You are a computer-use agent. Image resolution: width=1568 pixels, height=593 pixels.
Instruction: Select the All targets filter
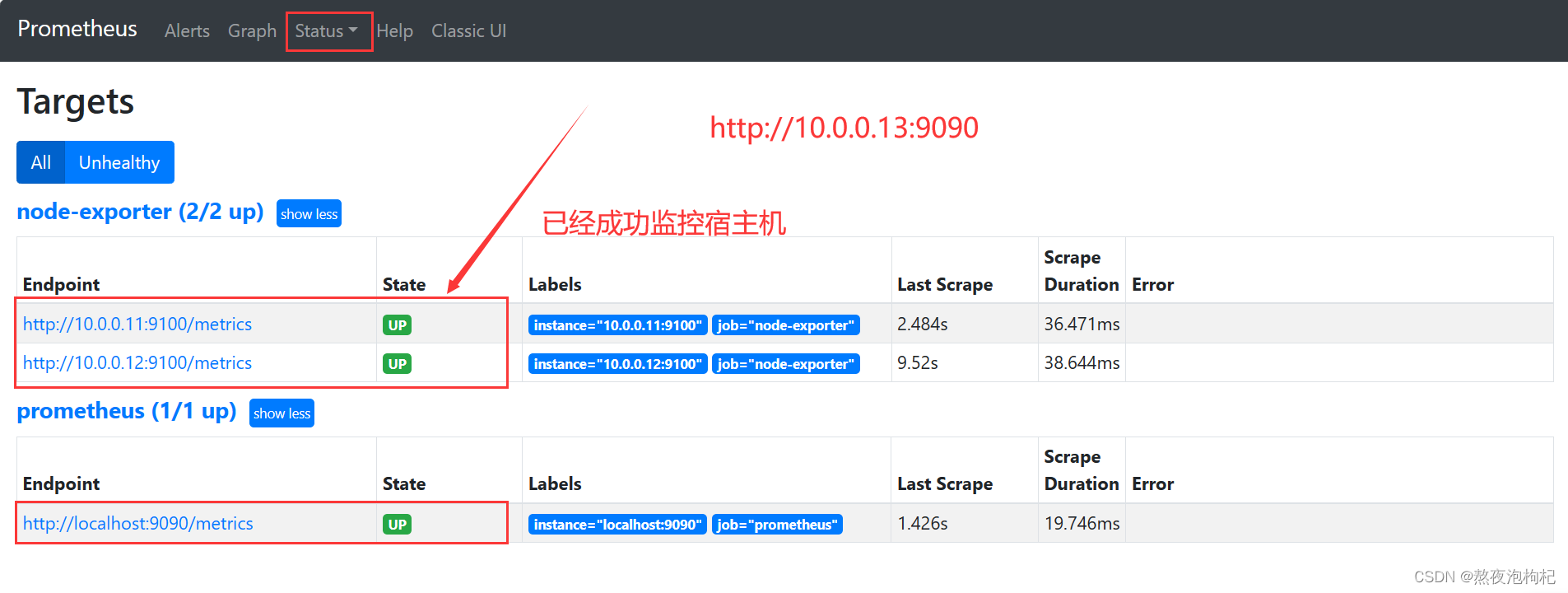point(41,162)
